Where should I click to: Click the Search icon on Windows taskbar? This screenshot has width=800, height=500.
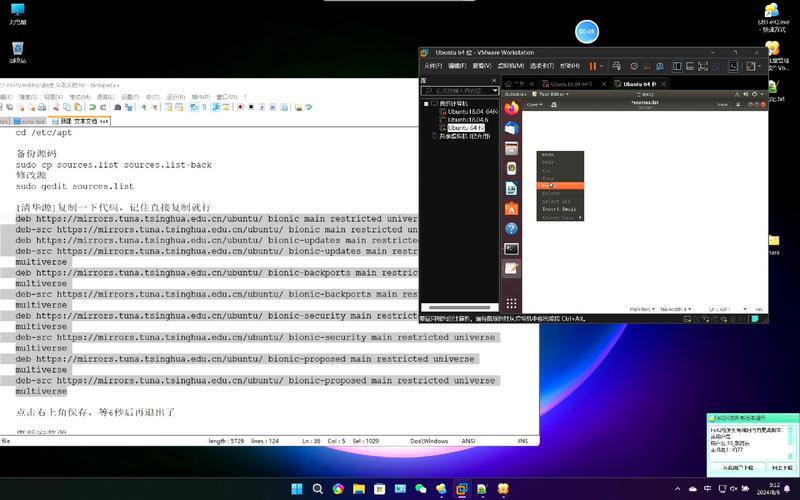[317, 489]
